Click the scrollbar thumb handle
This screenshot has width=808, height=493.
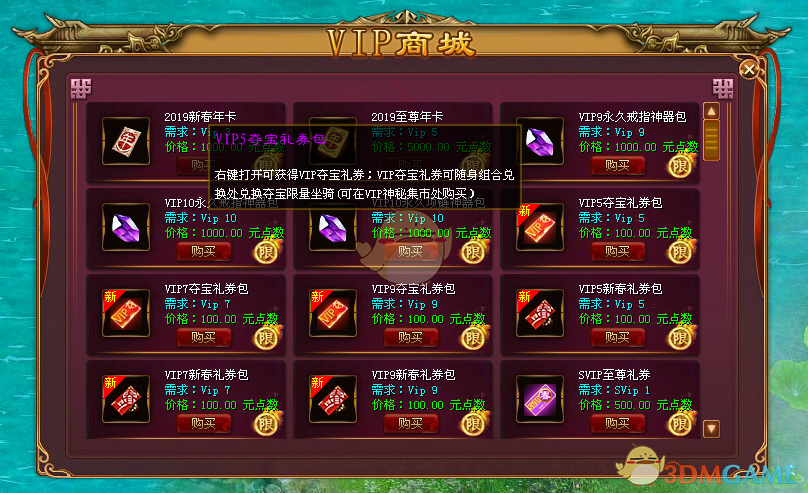click(x=712, y=140)
